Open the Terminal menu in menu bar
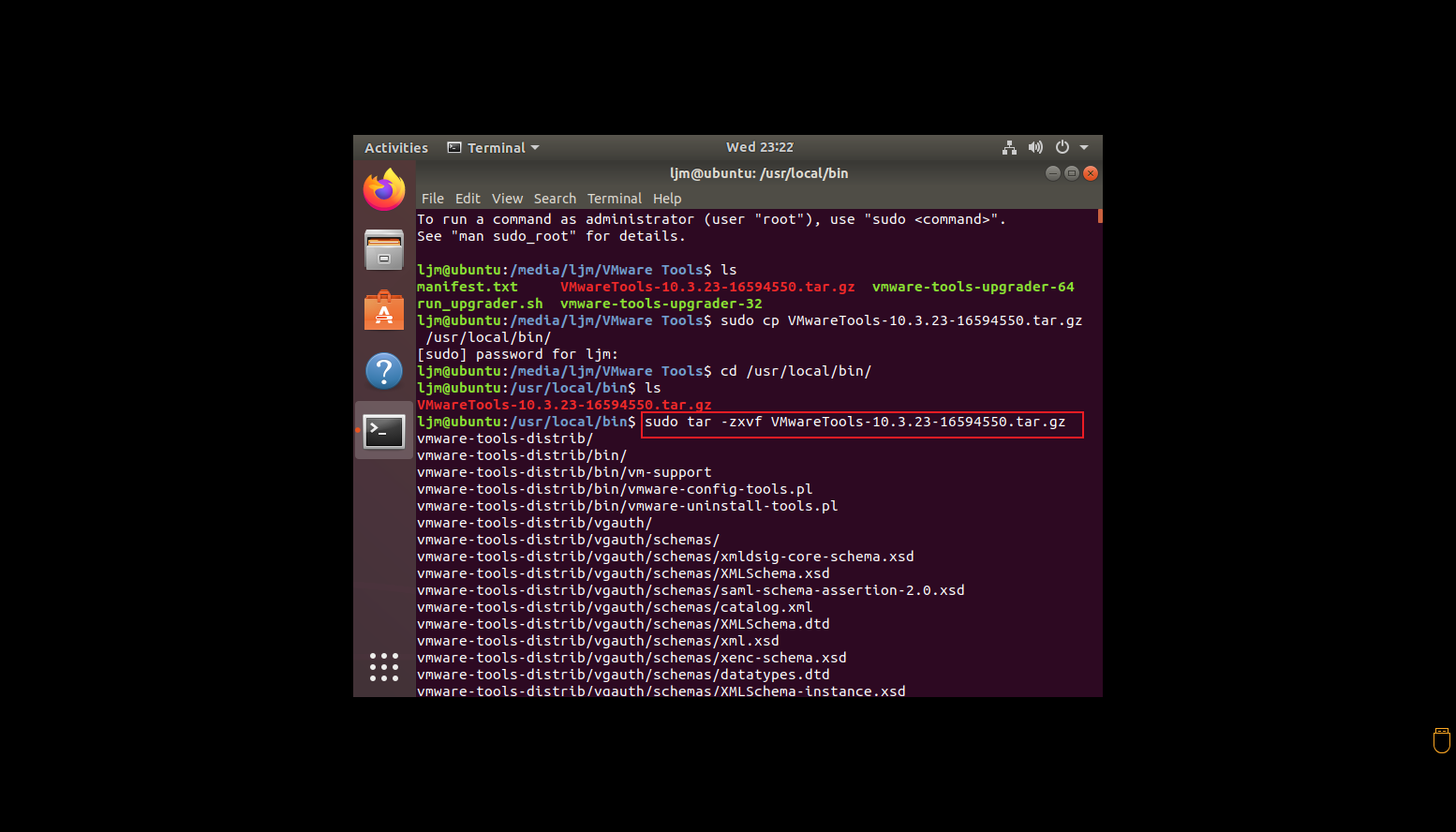The height and width of the screenshot is (832, 1456). pyautogui.click(x=615, y=199)
